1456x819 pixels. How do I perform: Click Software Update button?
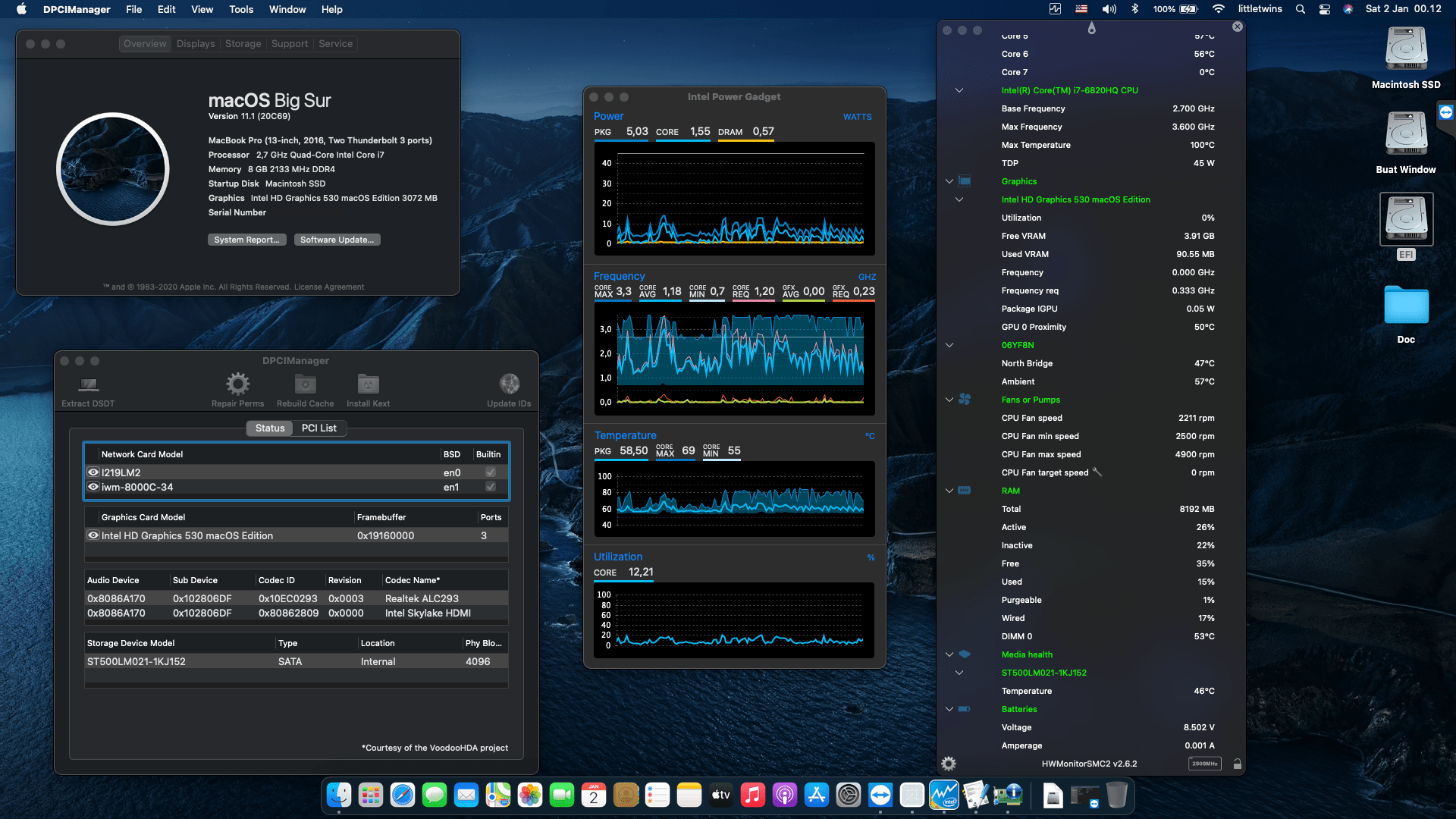click(337, 240)
